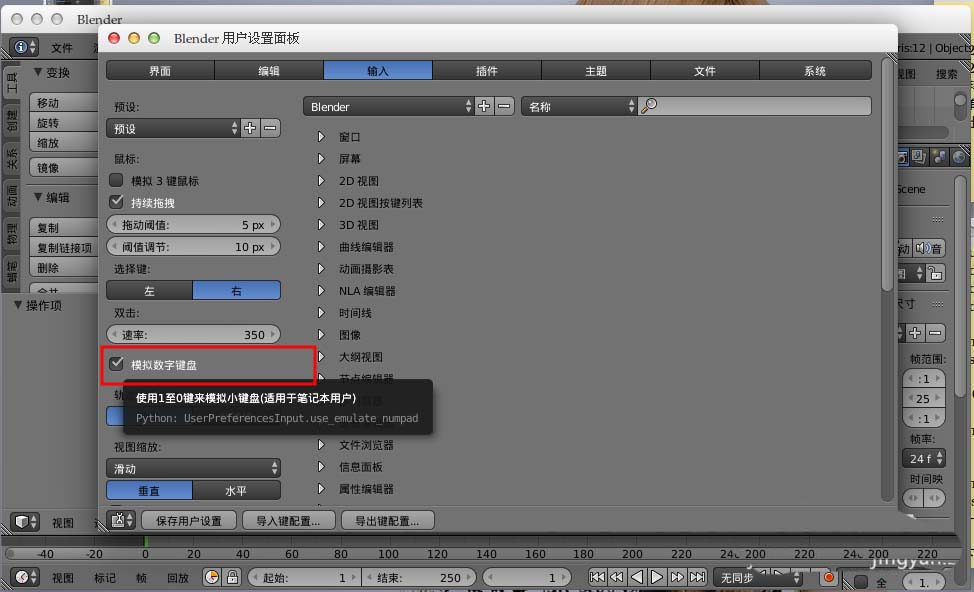Open the World properties tab icon
This screenshot has width=974, height=592.
tap(960, 157)
